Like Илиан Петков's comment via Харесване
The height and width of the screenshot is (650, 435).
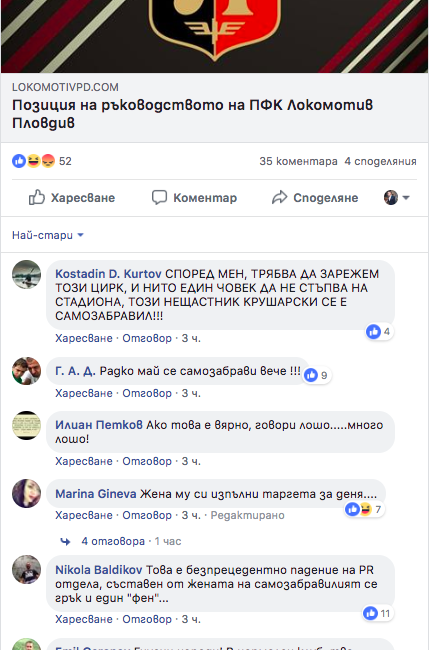(84, 461)
